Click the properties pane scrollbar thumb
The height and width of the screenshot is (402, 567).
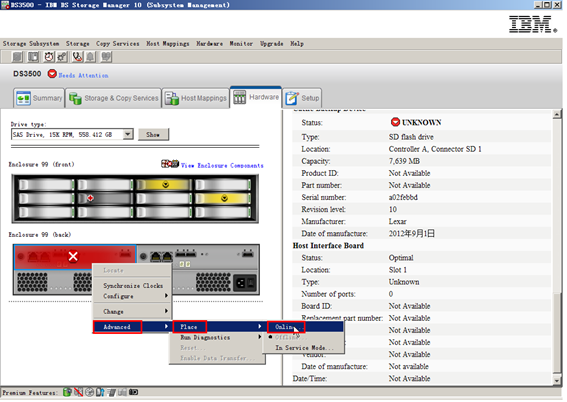click(x=557, y=333)
